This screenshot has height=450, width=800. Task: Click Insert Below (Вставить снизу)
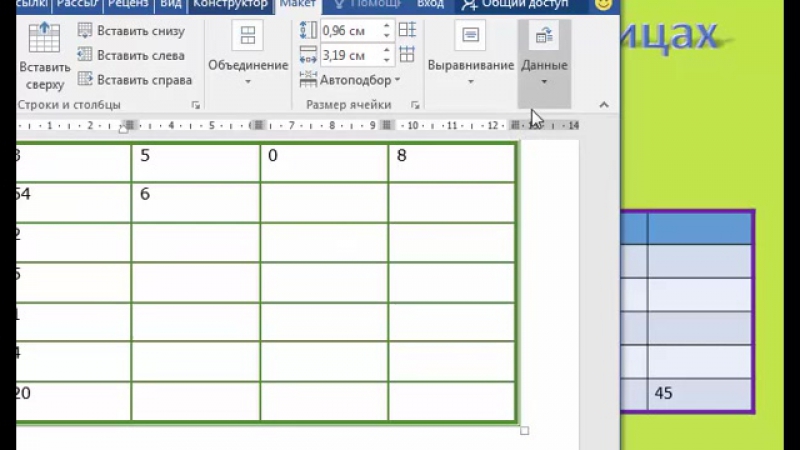(130, 31)
